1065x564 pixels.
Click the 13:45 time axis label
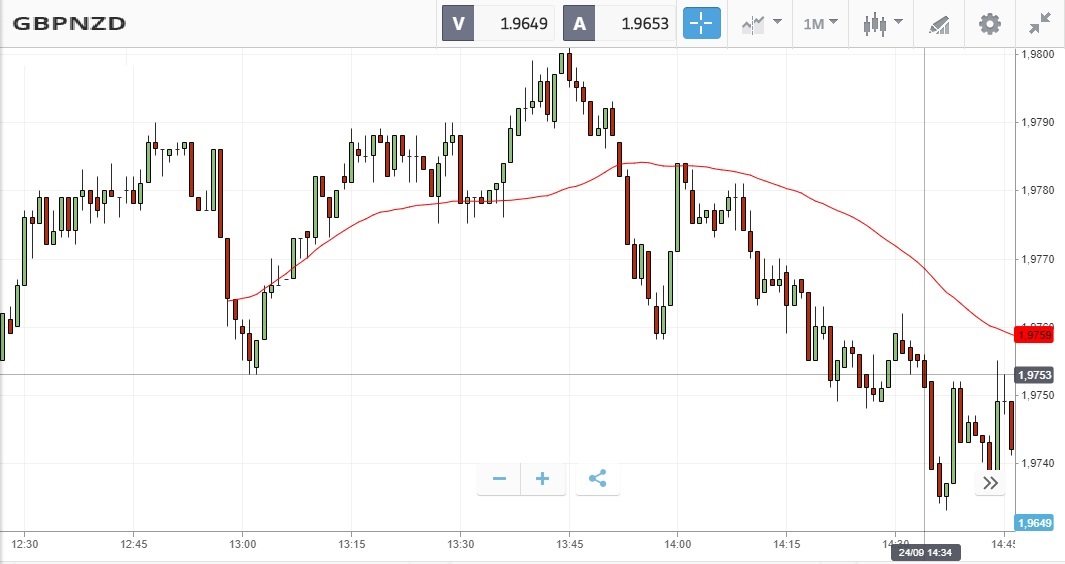569,544
